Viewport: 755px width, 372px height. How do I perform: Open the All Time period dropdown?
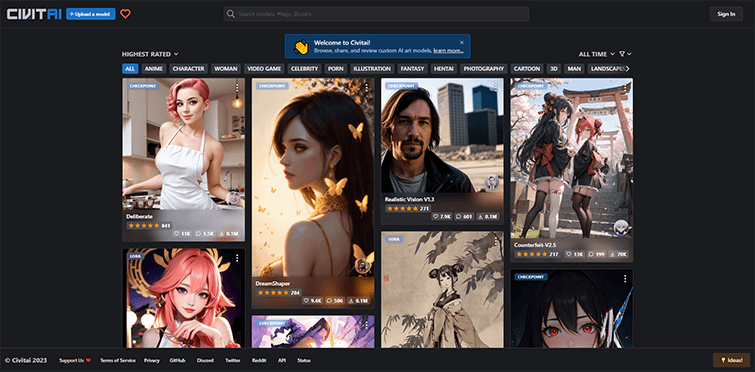597,54
